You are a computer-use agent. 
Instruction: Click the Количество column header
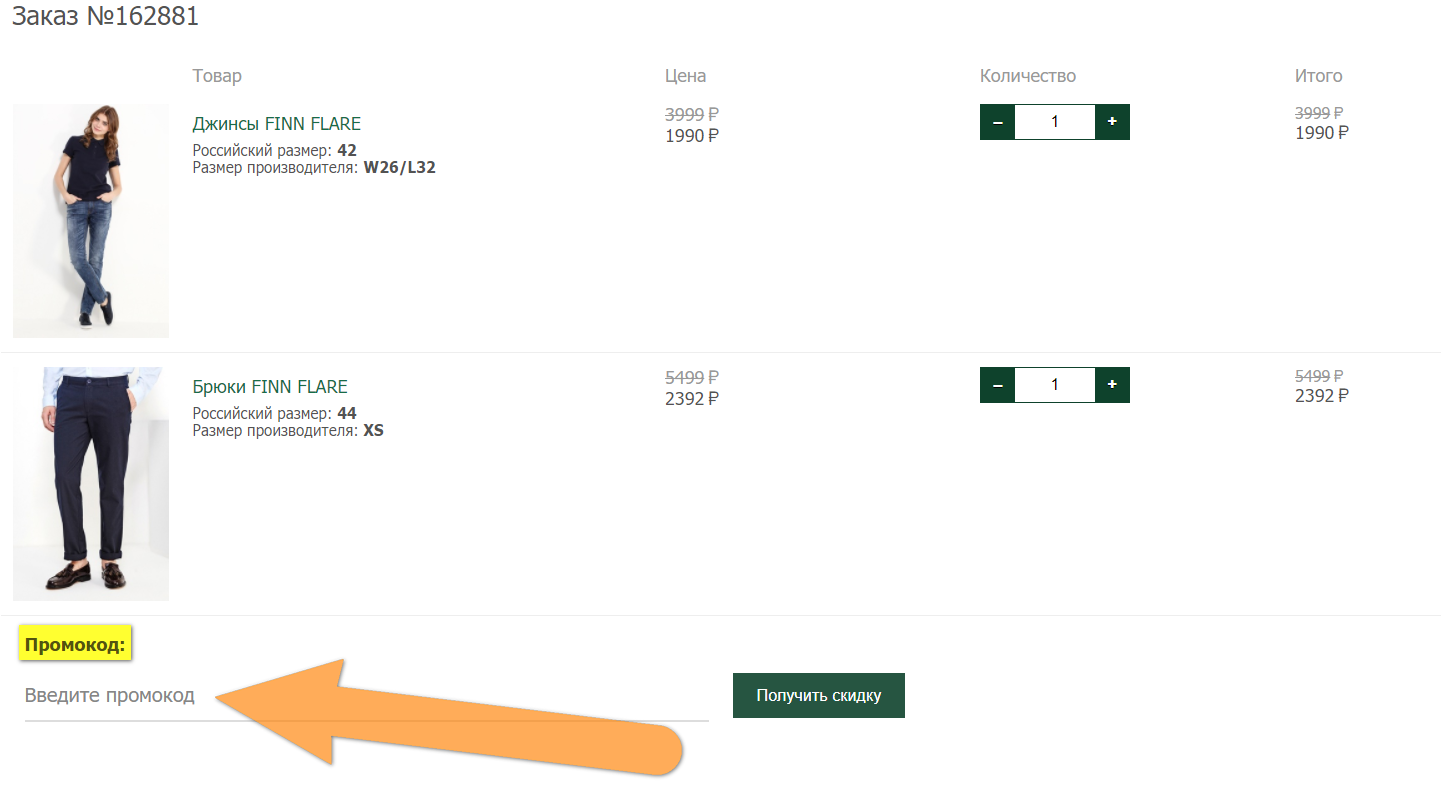pyautogui.click(x=1028, y=76)
